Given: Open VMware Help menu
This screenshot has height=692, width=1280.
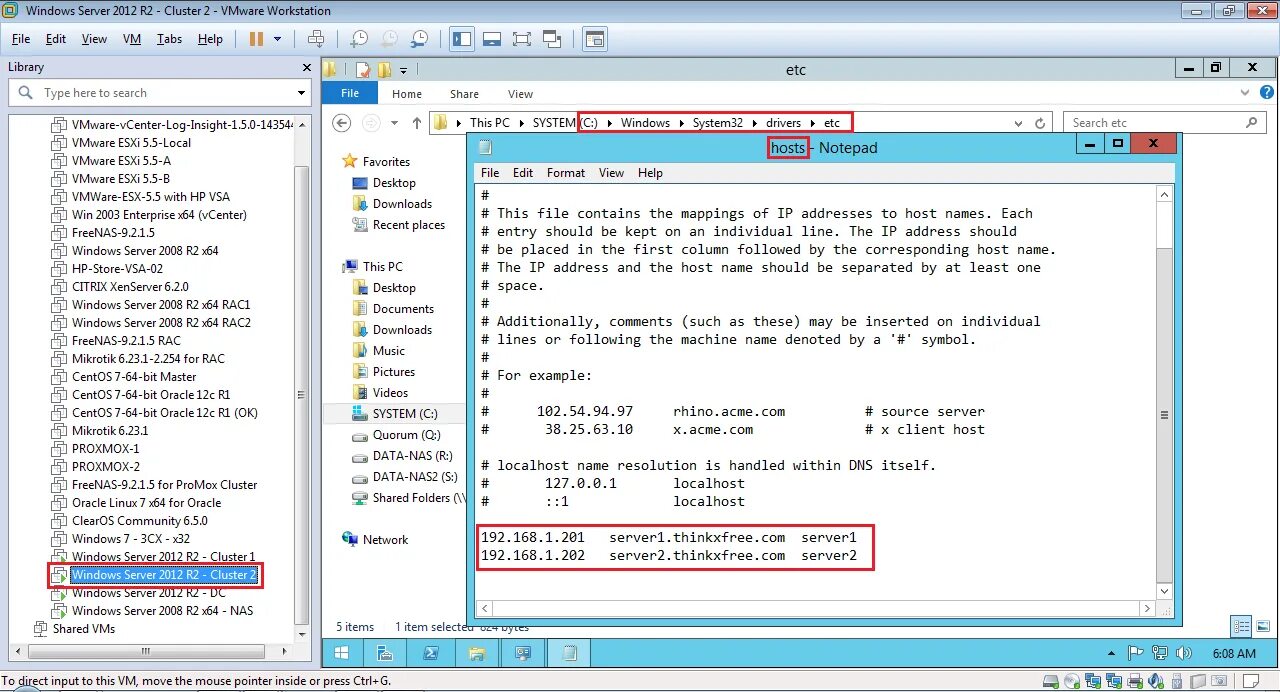Looking at the screenshot, I should (210, 39).
